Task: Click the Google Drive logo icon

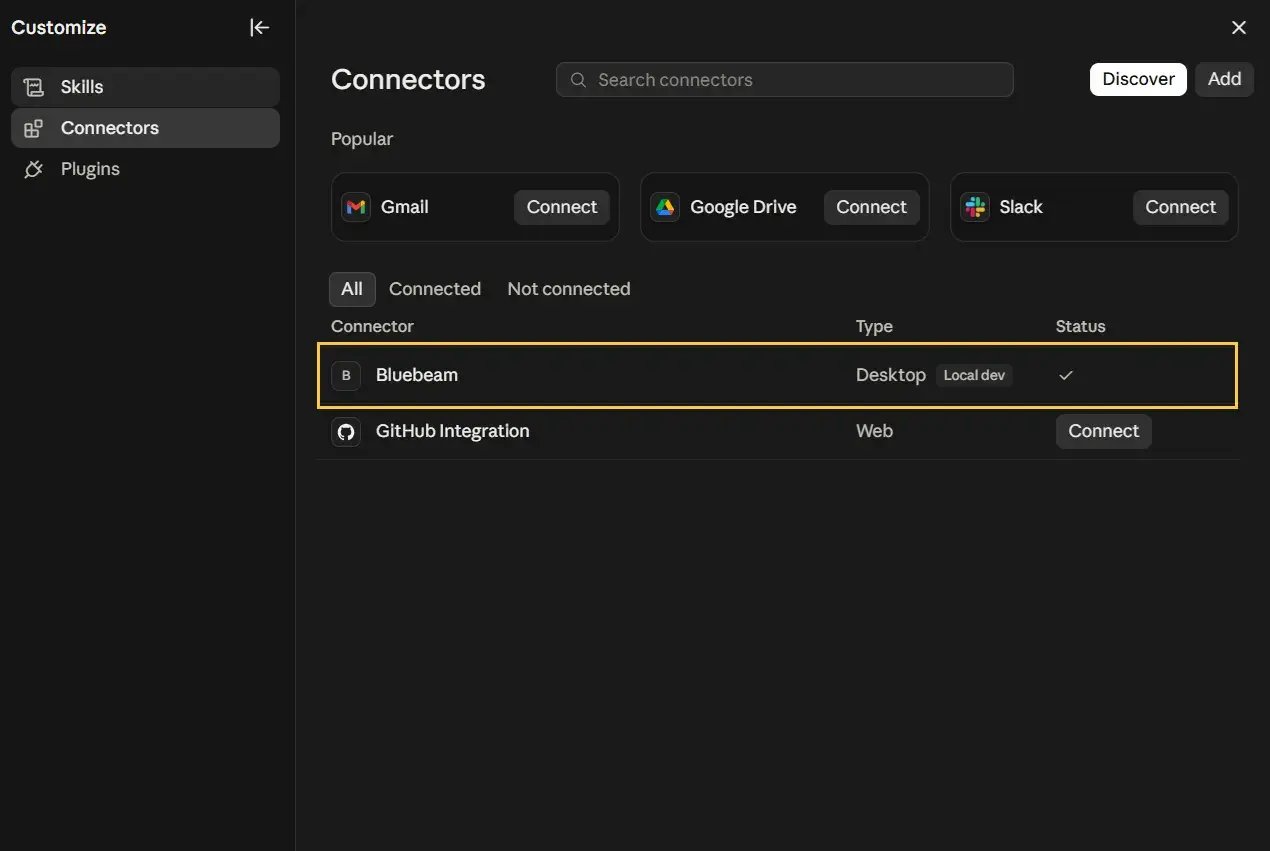Action: [665, 207]
